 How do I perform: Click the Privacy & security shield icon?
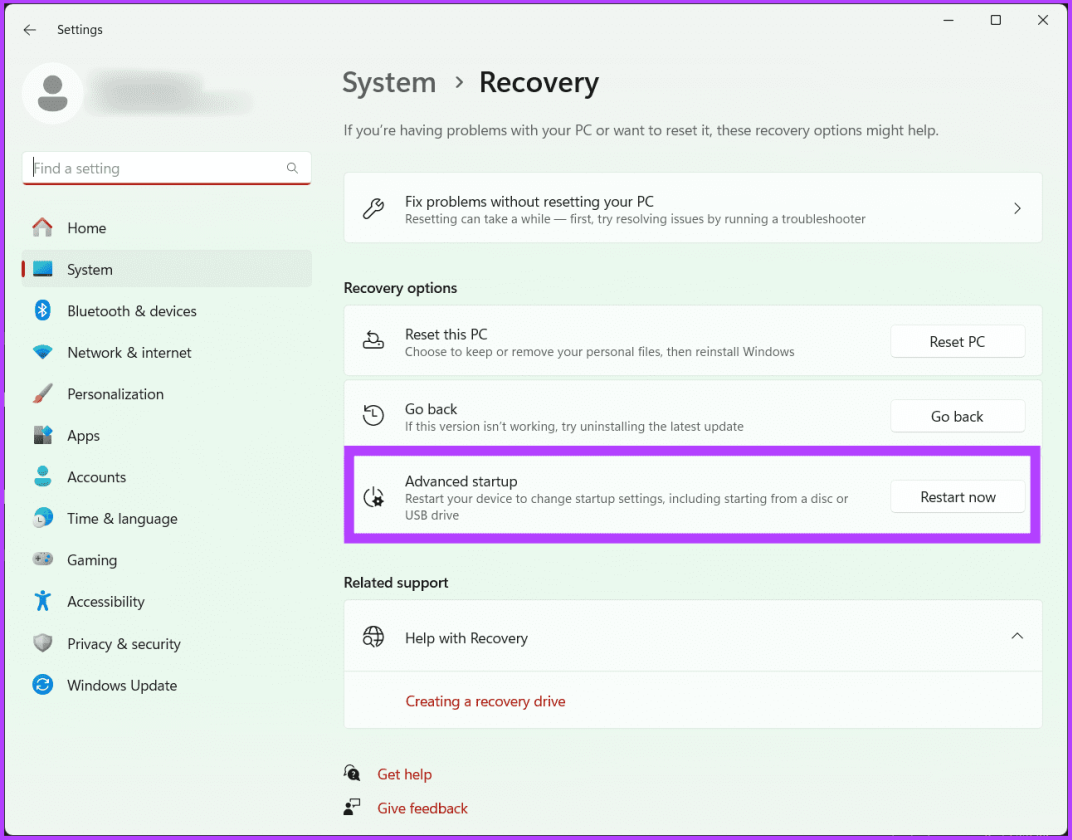point(43,644)
